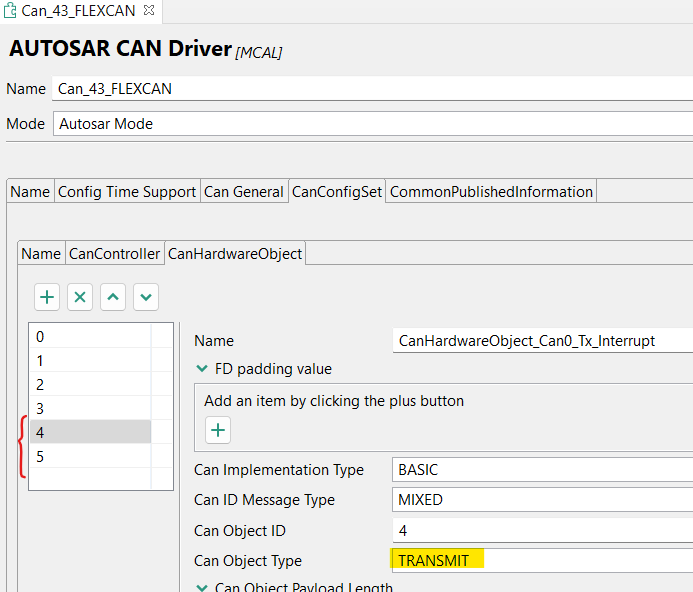Select hardware object 2 in list
This screenshot has height=592, width=693.
[91, 384]
